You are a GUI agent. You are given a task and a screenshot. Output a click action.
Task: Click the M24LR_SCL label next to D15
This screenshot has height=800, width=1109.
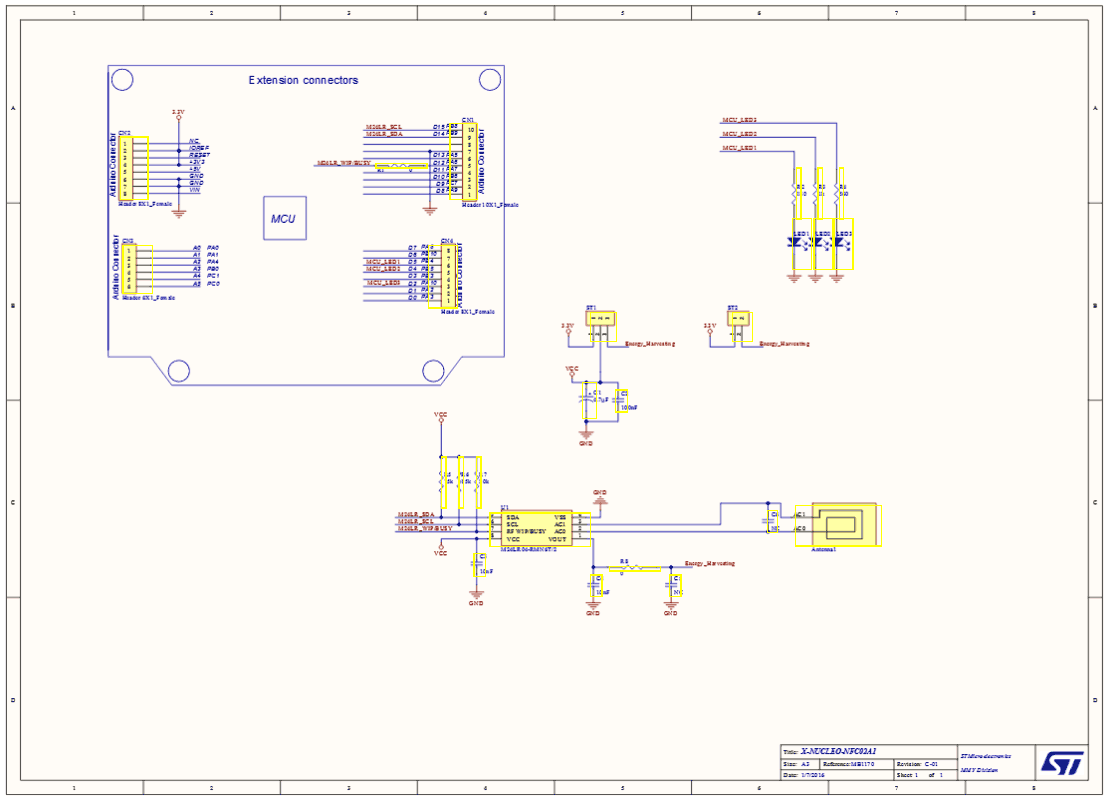point(383,127)
